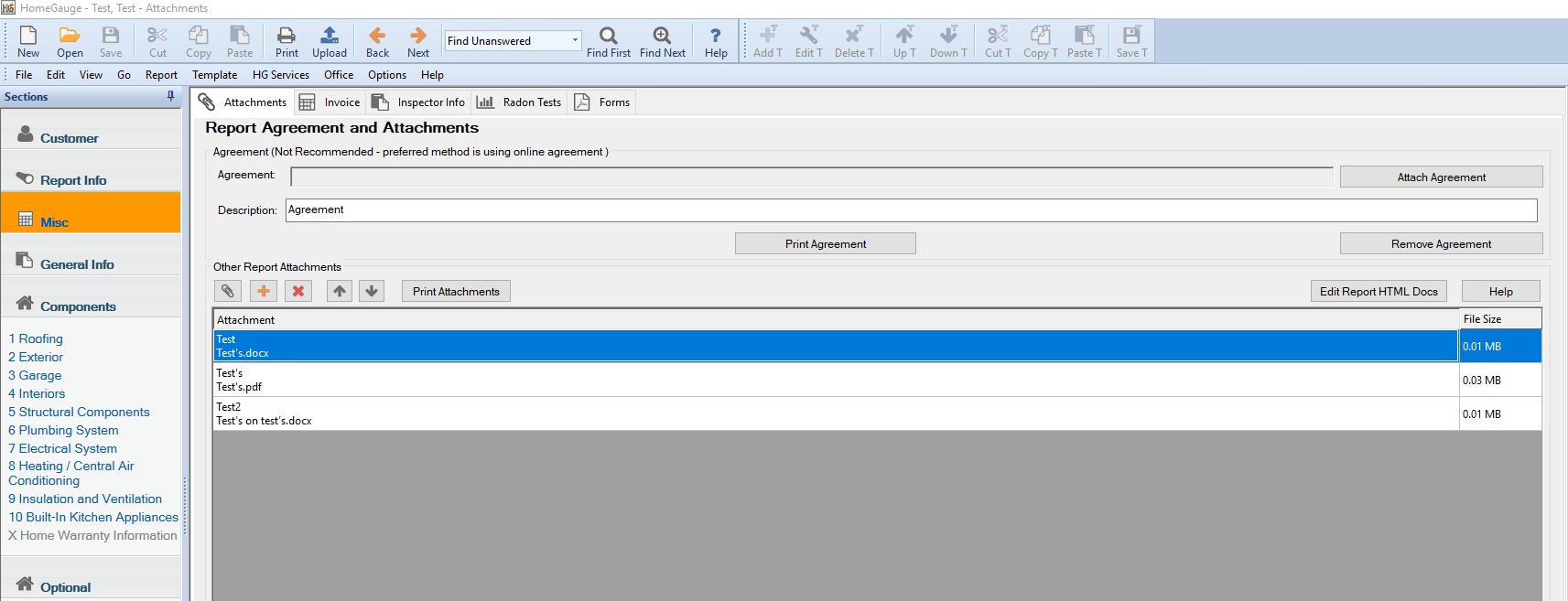Click Edit Report HTML Docs button
Screen dimensions: 1568x601
tap(1379, 291)
